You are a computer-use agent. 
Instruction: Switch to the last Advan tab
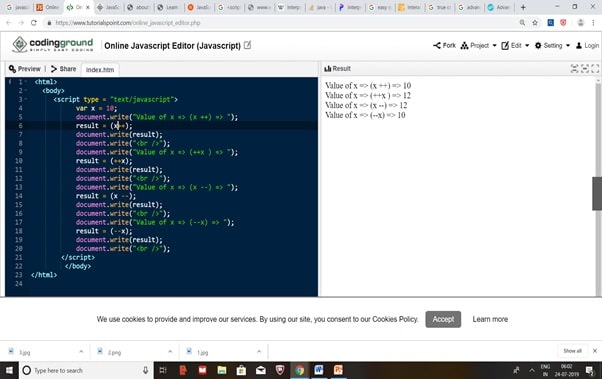click(x=499, y=7)
